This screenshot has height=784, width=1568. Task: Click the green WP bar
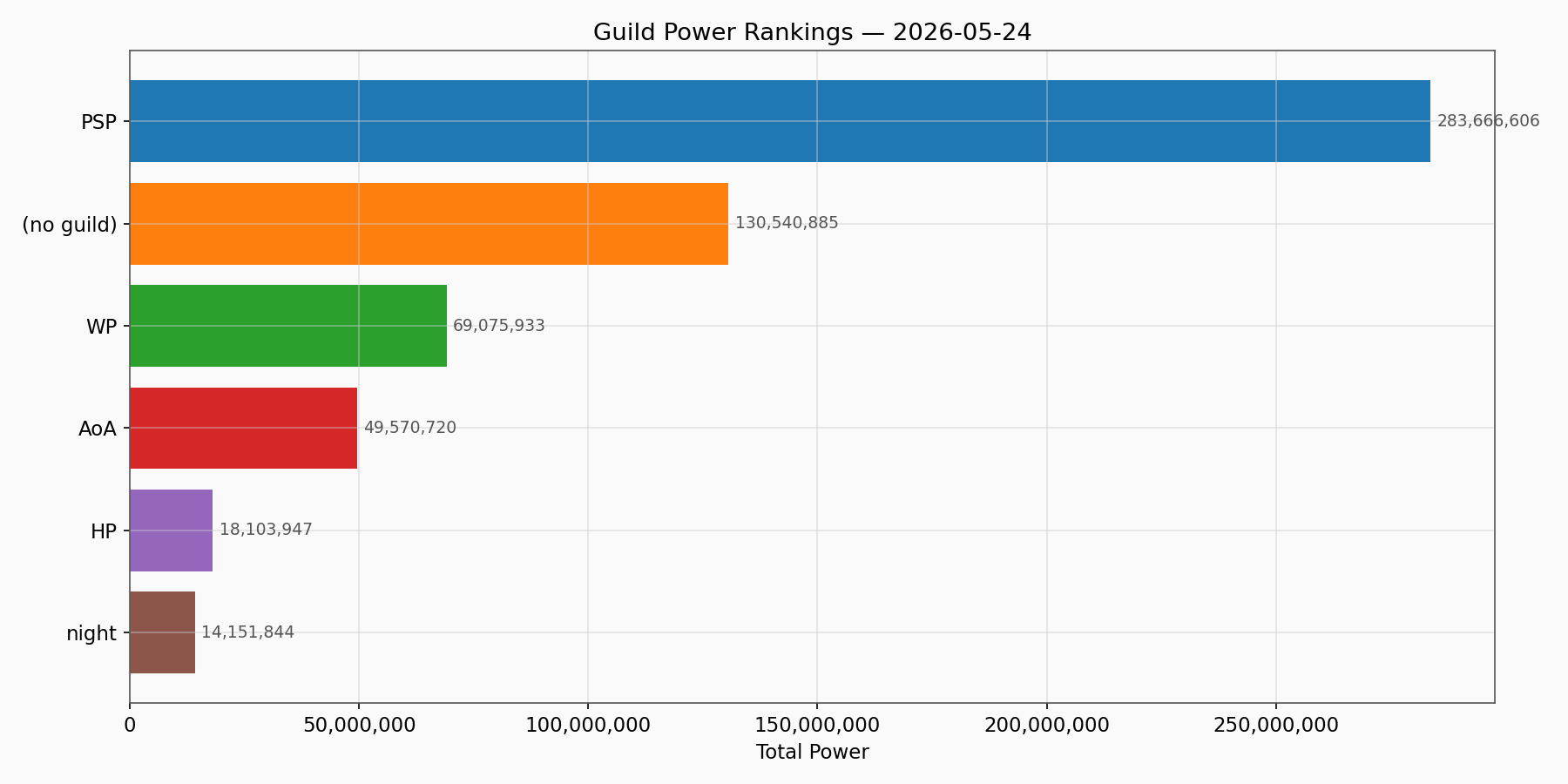click(x=288, y=326)
